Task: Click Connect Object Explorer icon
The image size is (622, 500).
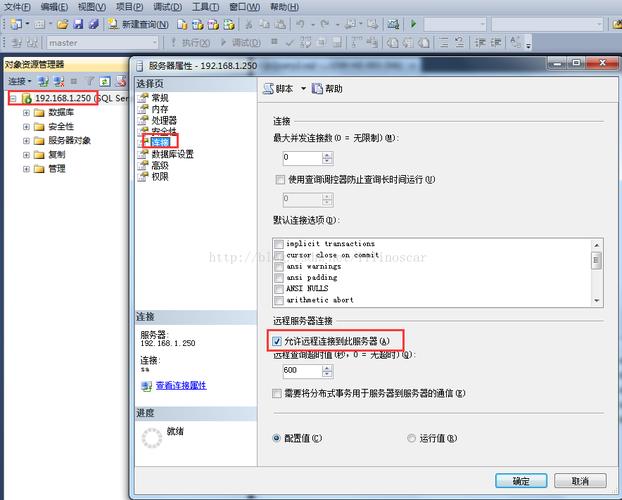Action: (x=43, y=81)
